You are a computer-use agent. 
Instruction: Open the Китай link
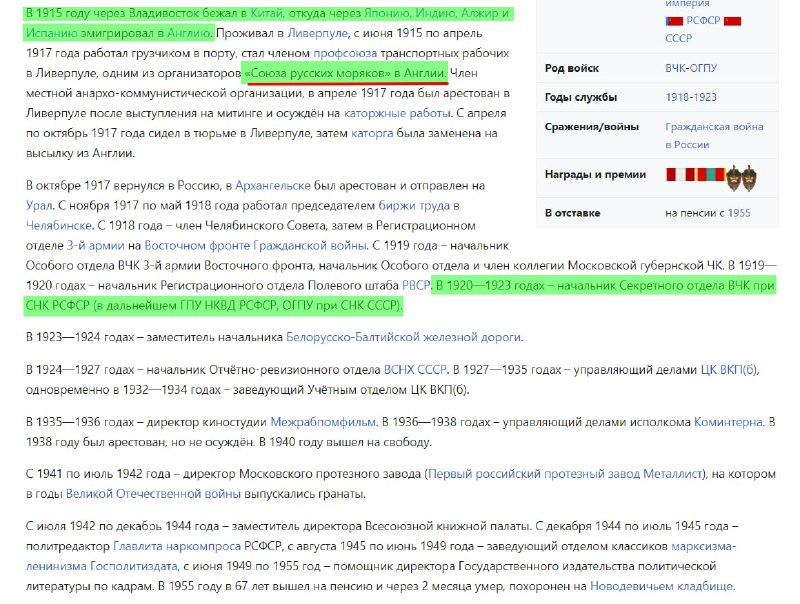(x=266, y=13)
